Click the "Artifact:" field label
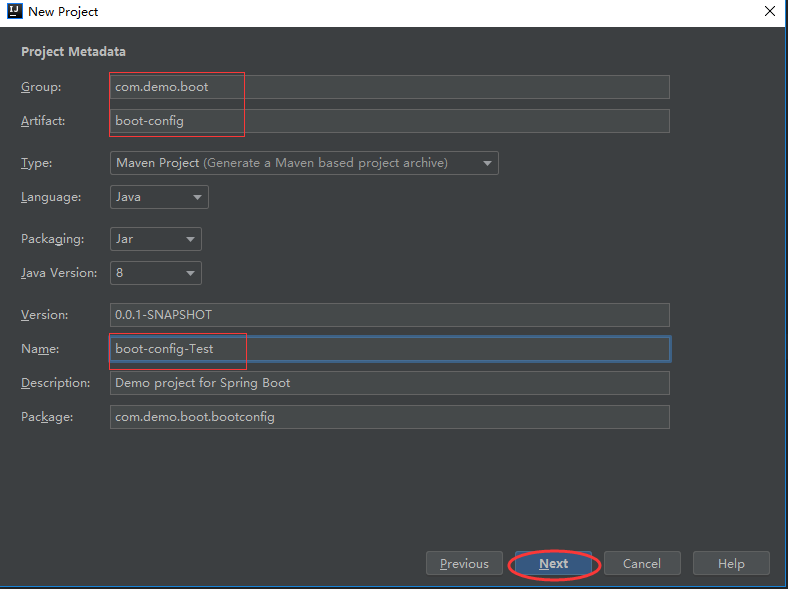The image size is (788, 589). [43, 121]
